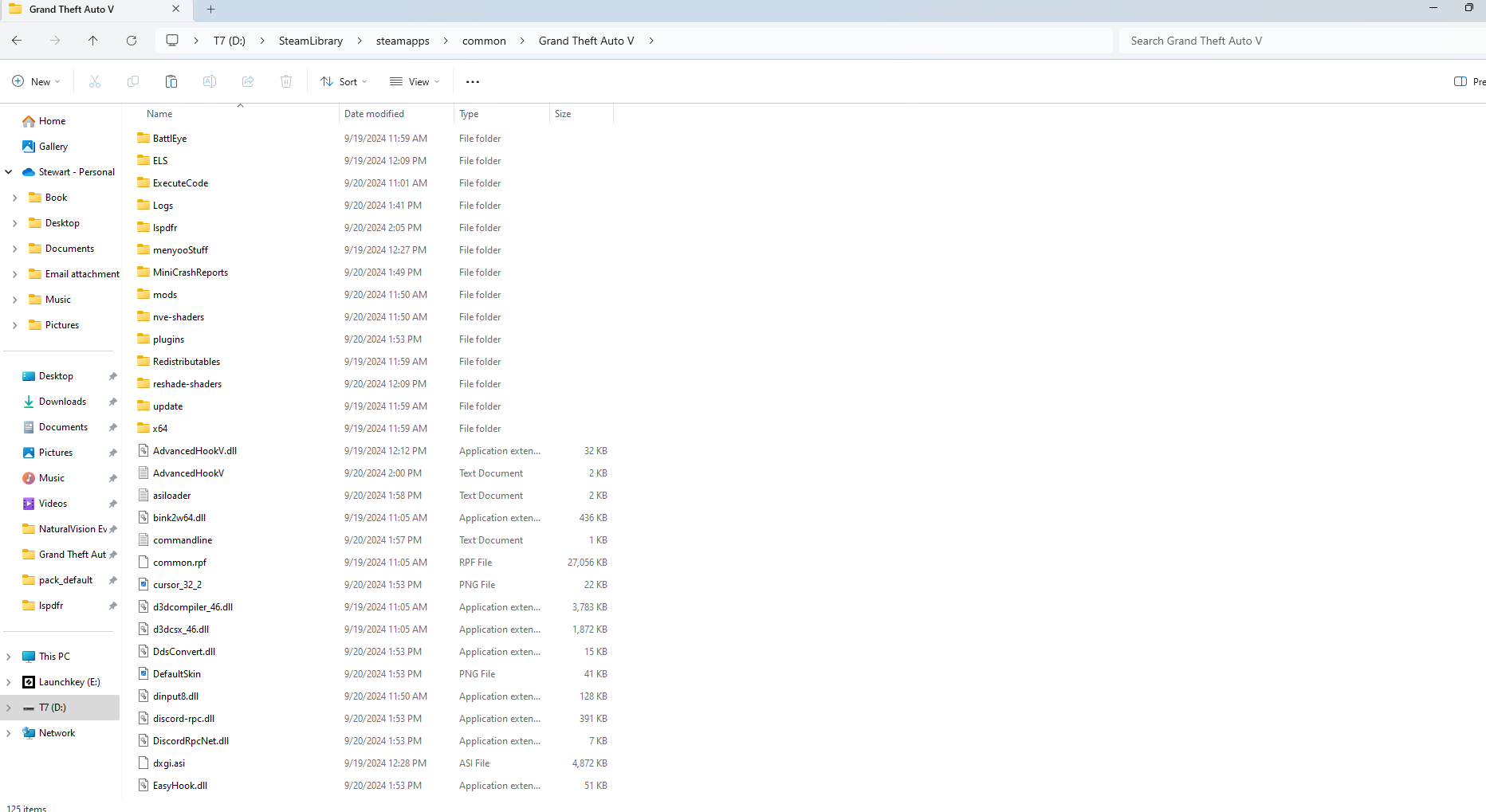
Task: Click the Share icon in toolbar
Action: [x=248, y=81]
